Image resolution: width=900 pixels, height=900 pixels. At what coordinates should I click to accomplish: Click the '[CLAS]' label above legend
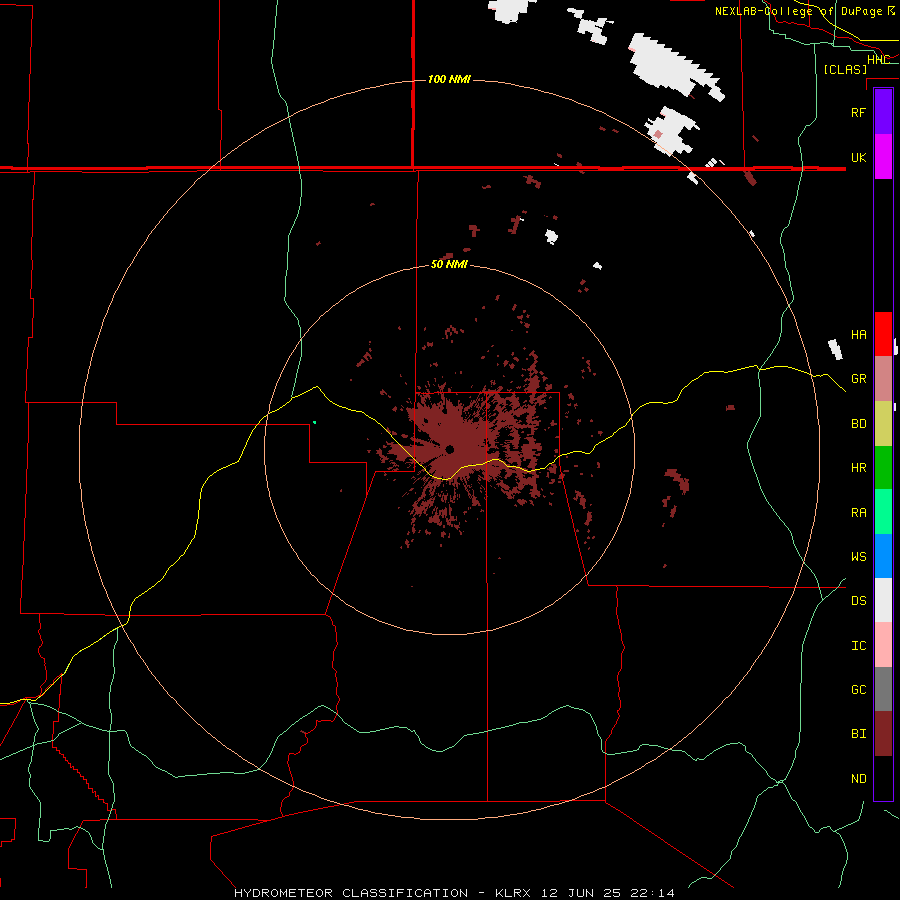pos(845,69)
